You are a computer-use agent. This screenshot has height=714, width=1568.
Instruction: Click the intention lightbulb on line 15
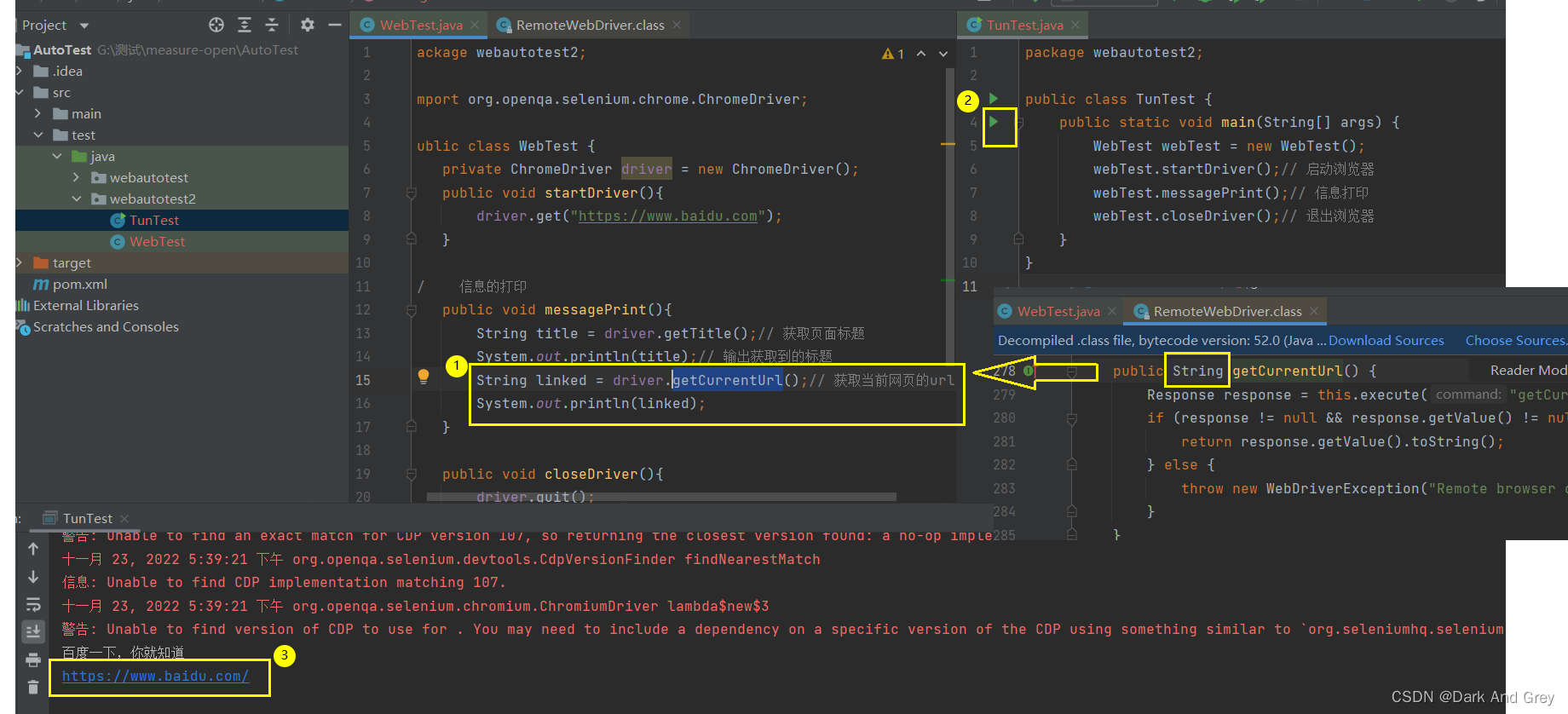point(424,376)
